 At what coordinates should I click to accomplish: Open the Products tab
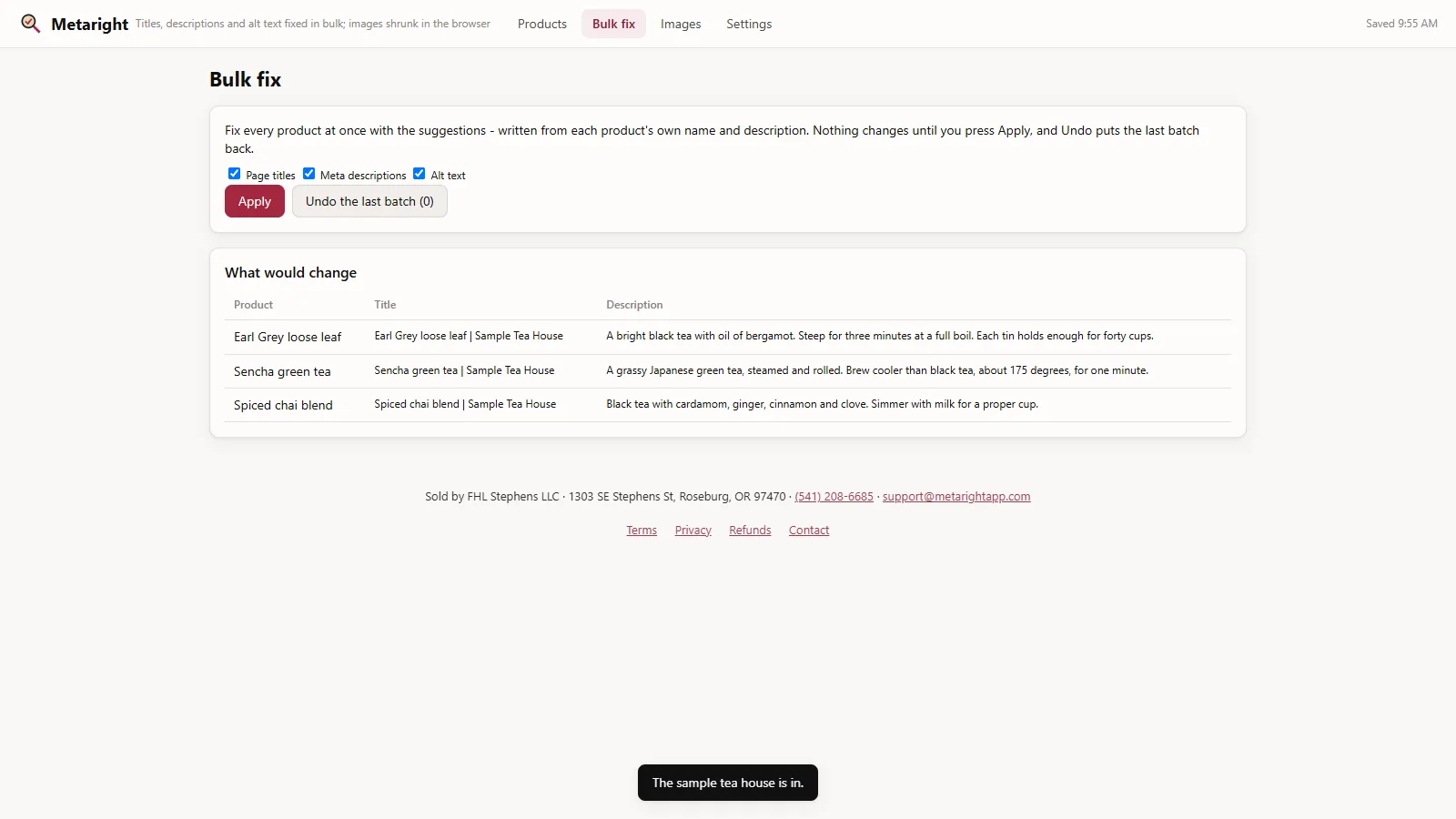tap(542, 24)
